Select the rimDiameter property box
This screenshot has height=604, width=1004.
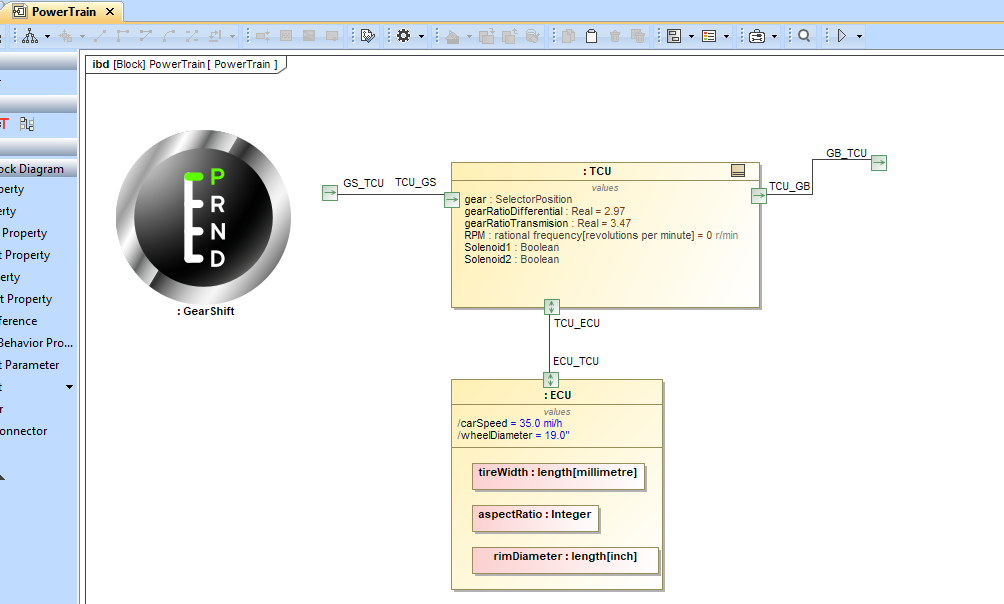tap(565, 558)
